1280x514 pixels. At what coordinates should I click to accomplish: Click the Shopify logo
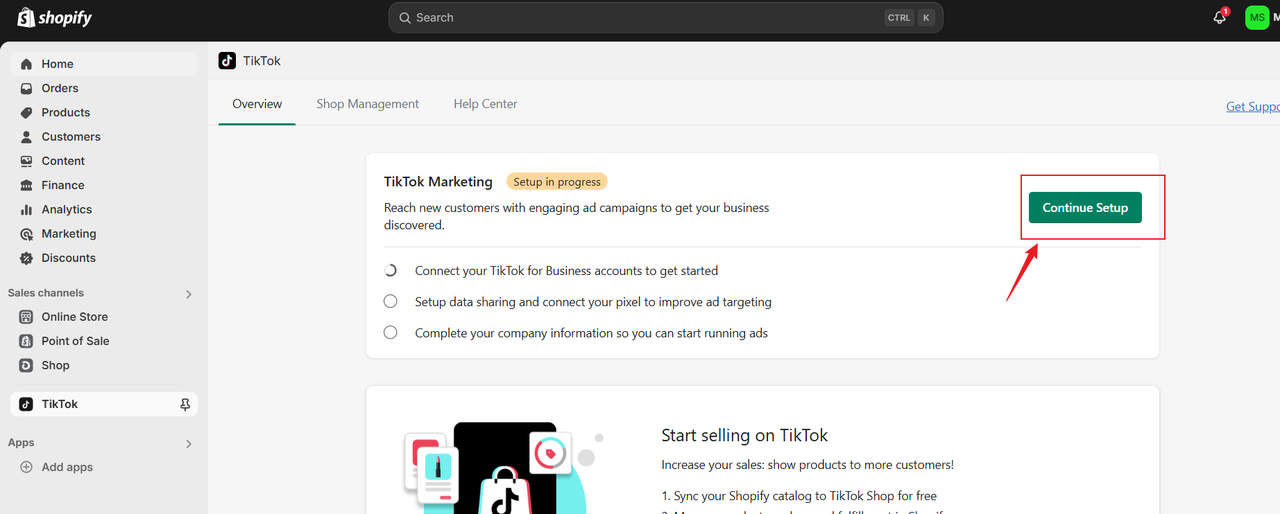point(54,17)
